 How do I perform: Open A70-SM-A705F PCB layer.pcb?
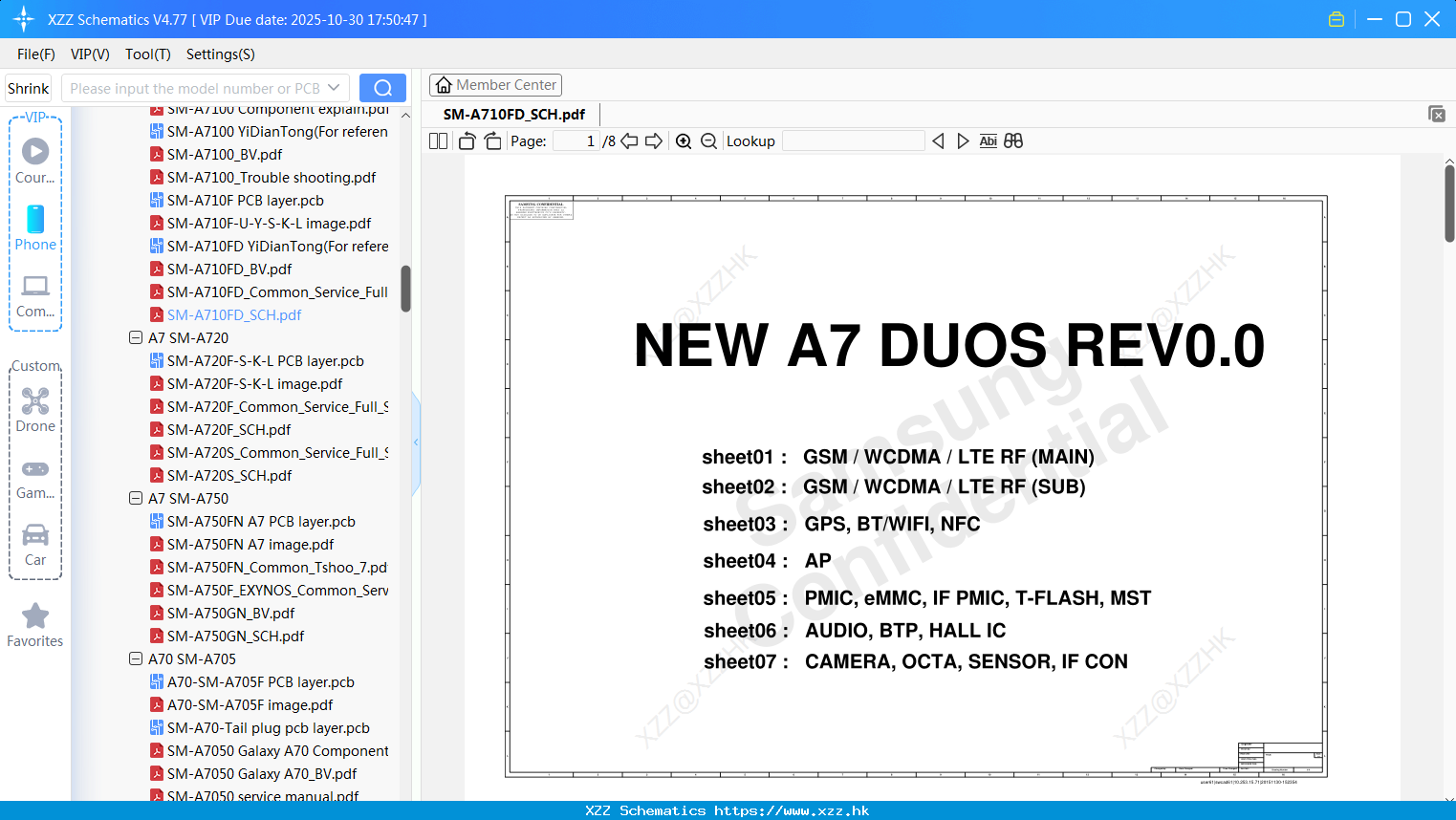click(261, 681)
